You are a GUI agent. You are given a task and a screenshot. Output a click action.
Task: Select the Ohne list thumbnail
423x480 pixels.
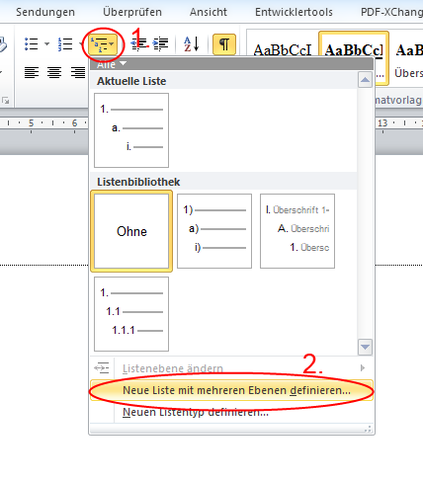pyautogui.click(x=131, y=231)
